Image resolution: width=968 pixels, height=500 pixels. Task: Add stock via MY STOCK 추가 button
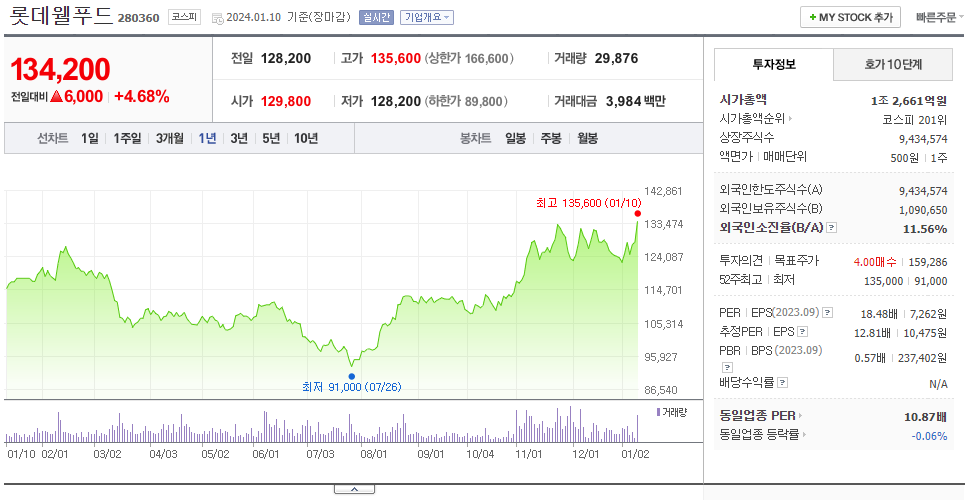(851, 17)
